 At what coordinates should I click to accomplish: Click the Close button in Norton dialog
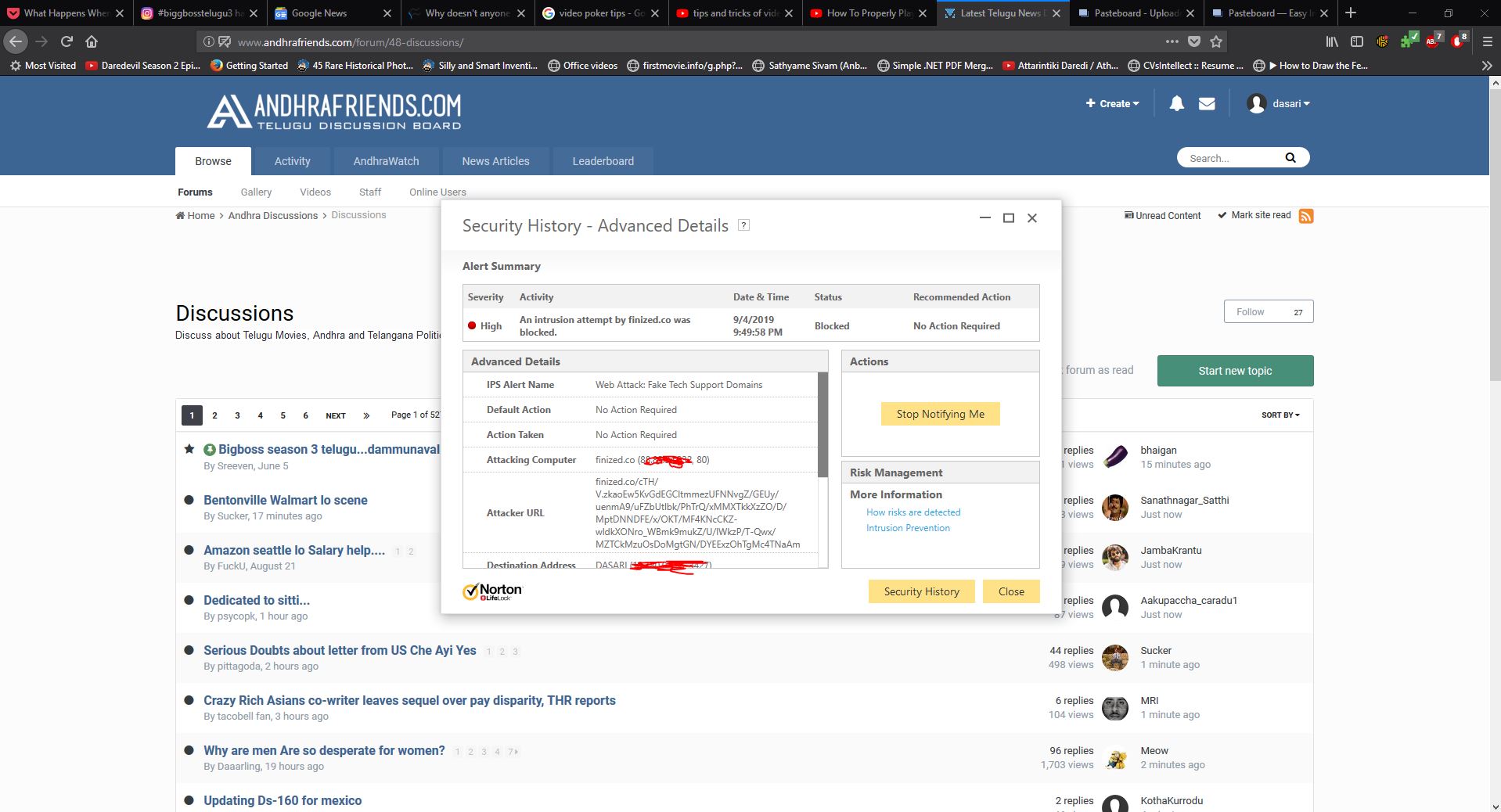click(x=1011, y=591)
